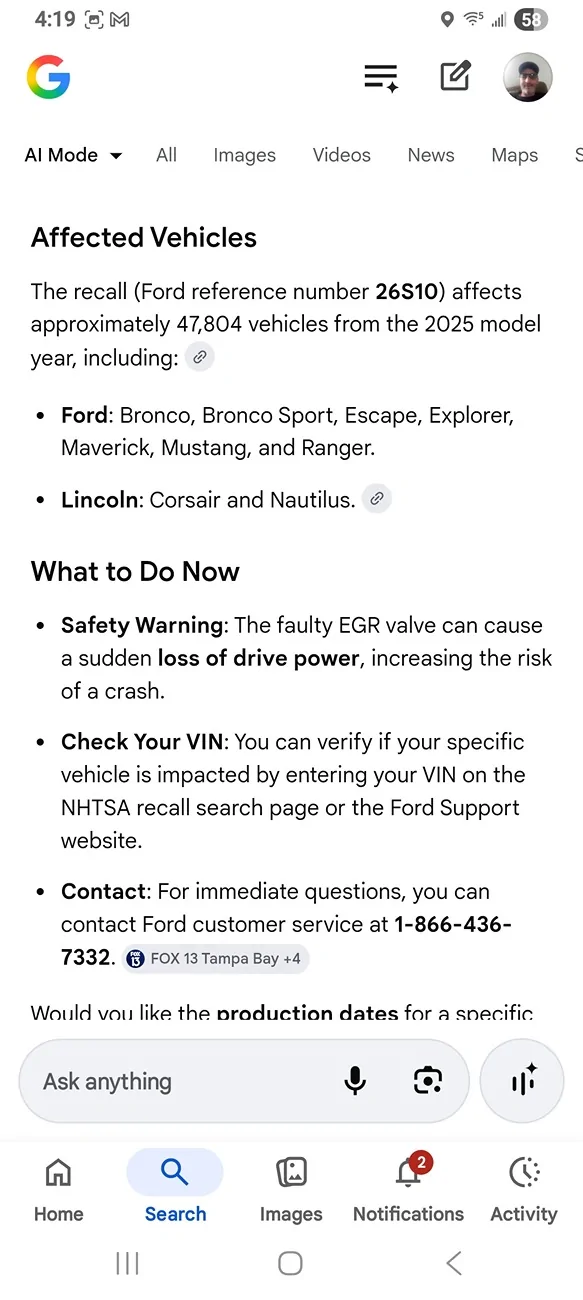The image size is (583, 1300).
Task: Start voice search with the microphone icon
Action: click(x=355, y=1081)
